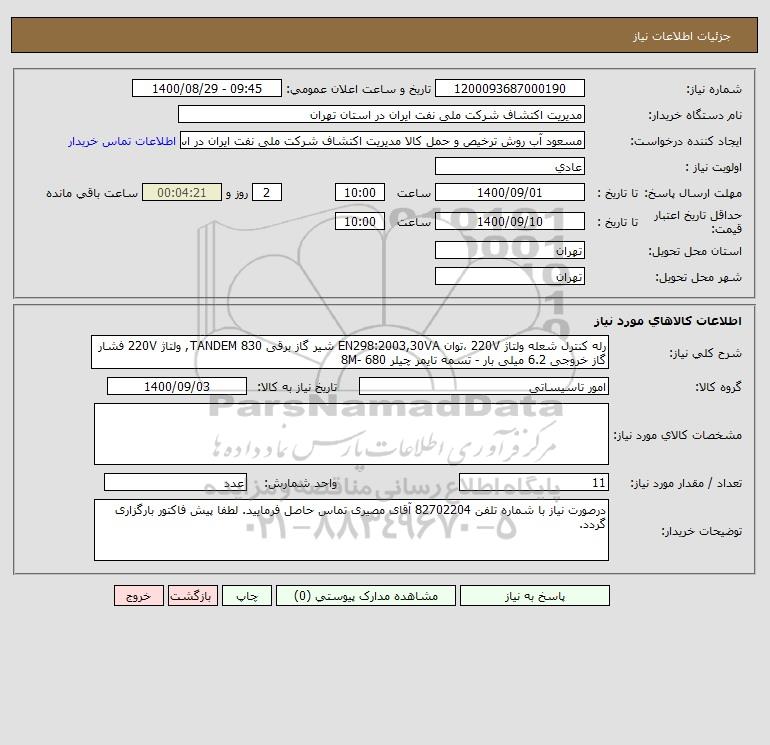Screen dimensions: 770x745
Task: Click remaining time countdown 00:04:21
Action: click(x=182, y=193)
